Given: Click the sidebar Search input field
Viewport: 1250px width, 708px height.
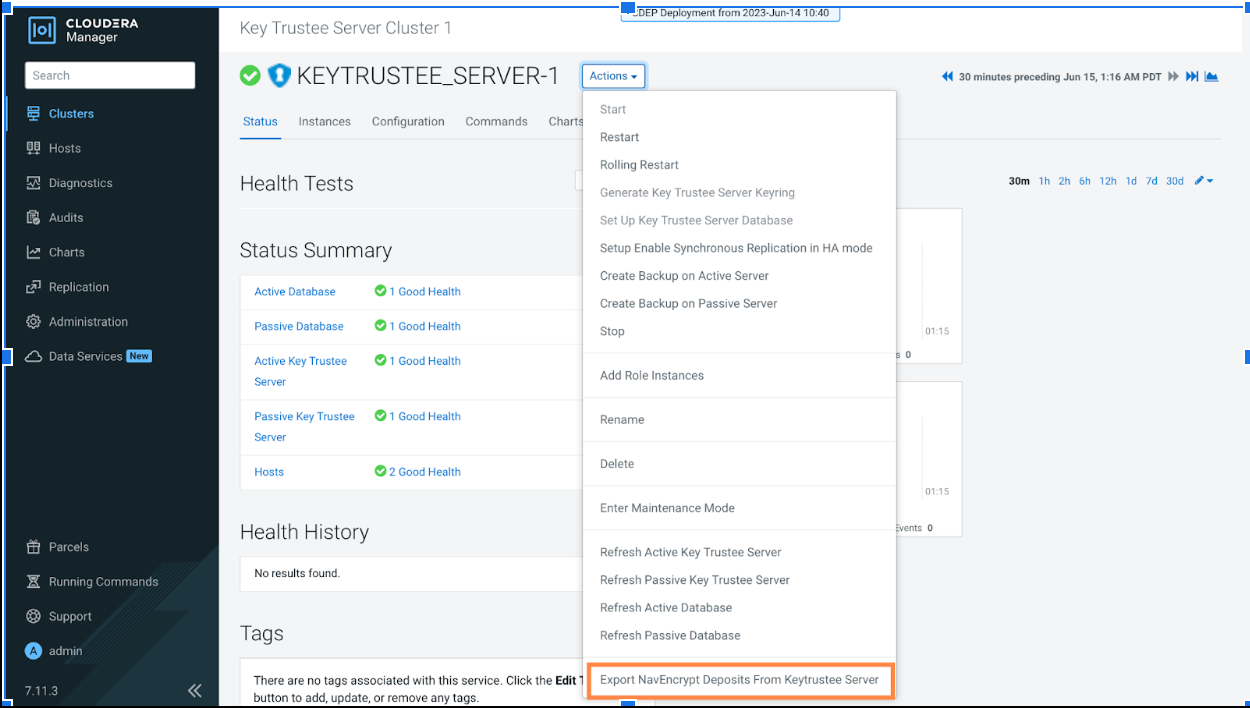Looking at the screenshot, I should click(110, 75).
